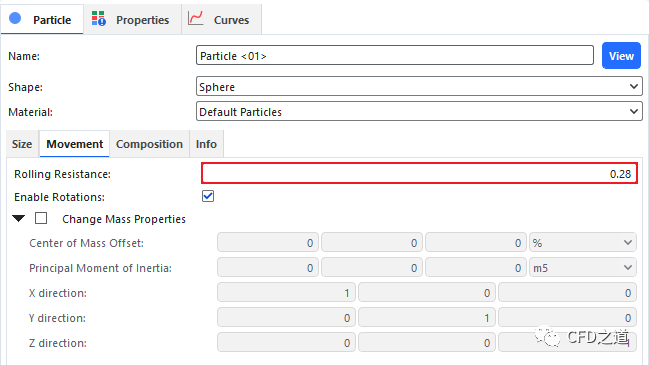The image size is (649, 365).
Task: Click the blue Particle circle icon
Action: 15,18
